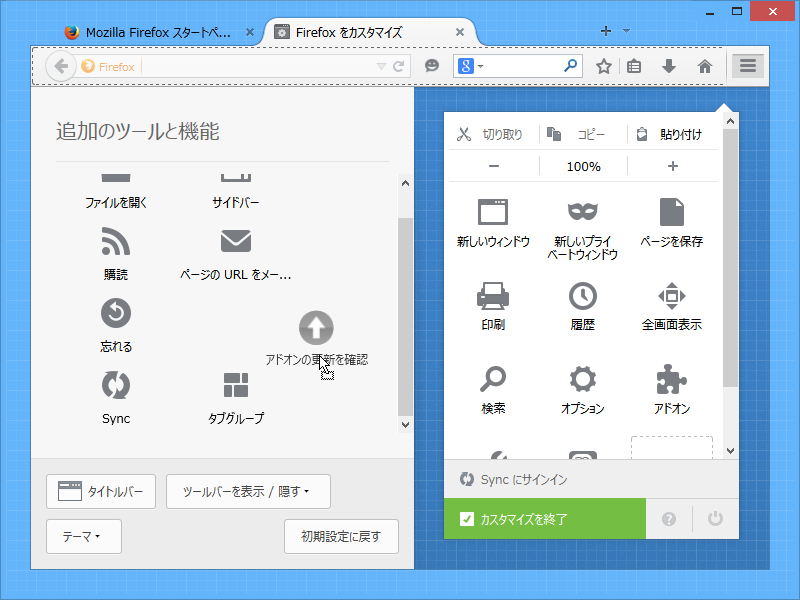Click the help question mark icon
The width and height of the screenshot is (800, 600).
(669, 519)
